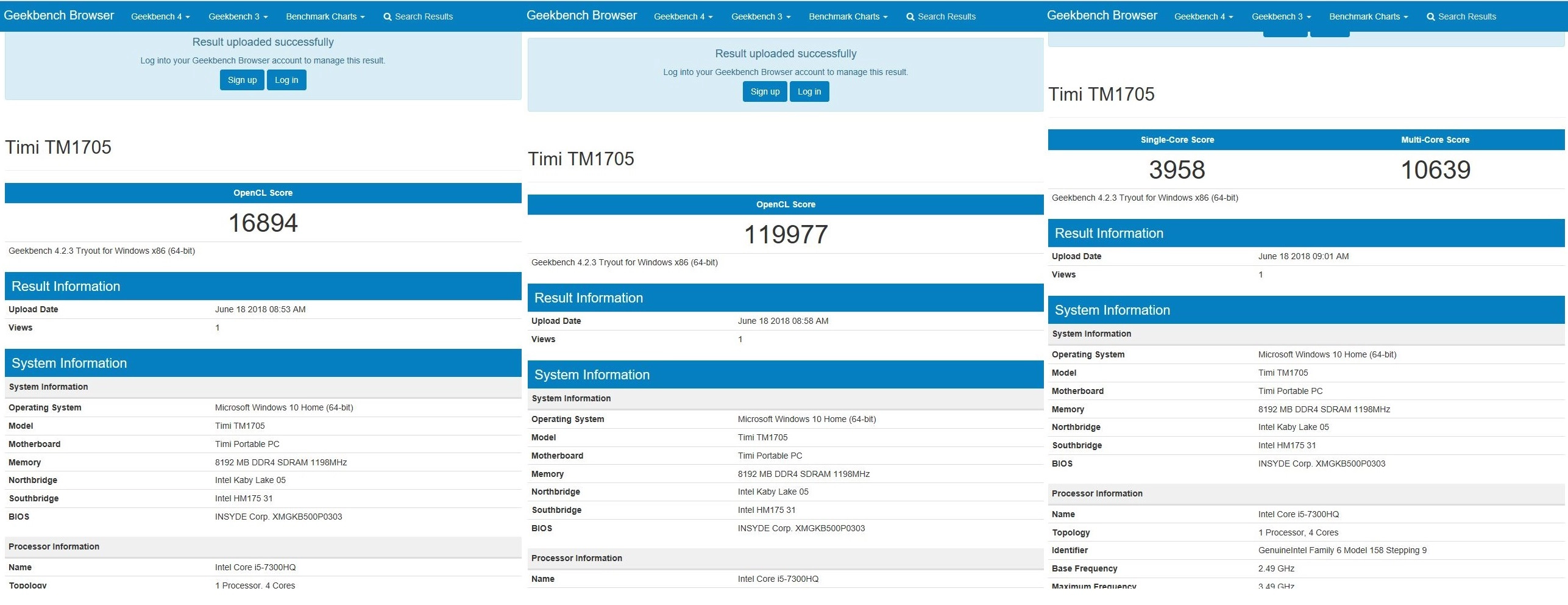Viewport: 1568px width, 605px height.
Task: Open Geekbench 4 menu on the 16894 score page
Action: pos(160,16)
